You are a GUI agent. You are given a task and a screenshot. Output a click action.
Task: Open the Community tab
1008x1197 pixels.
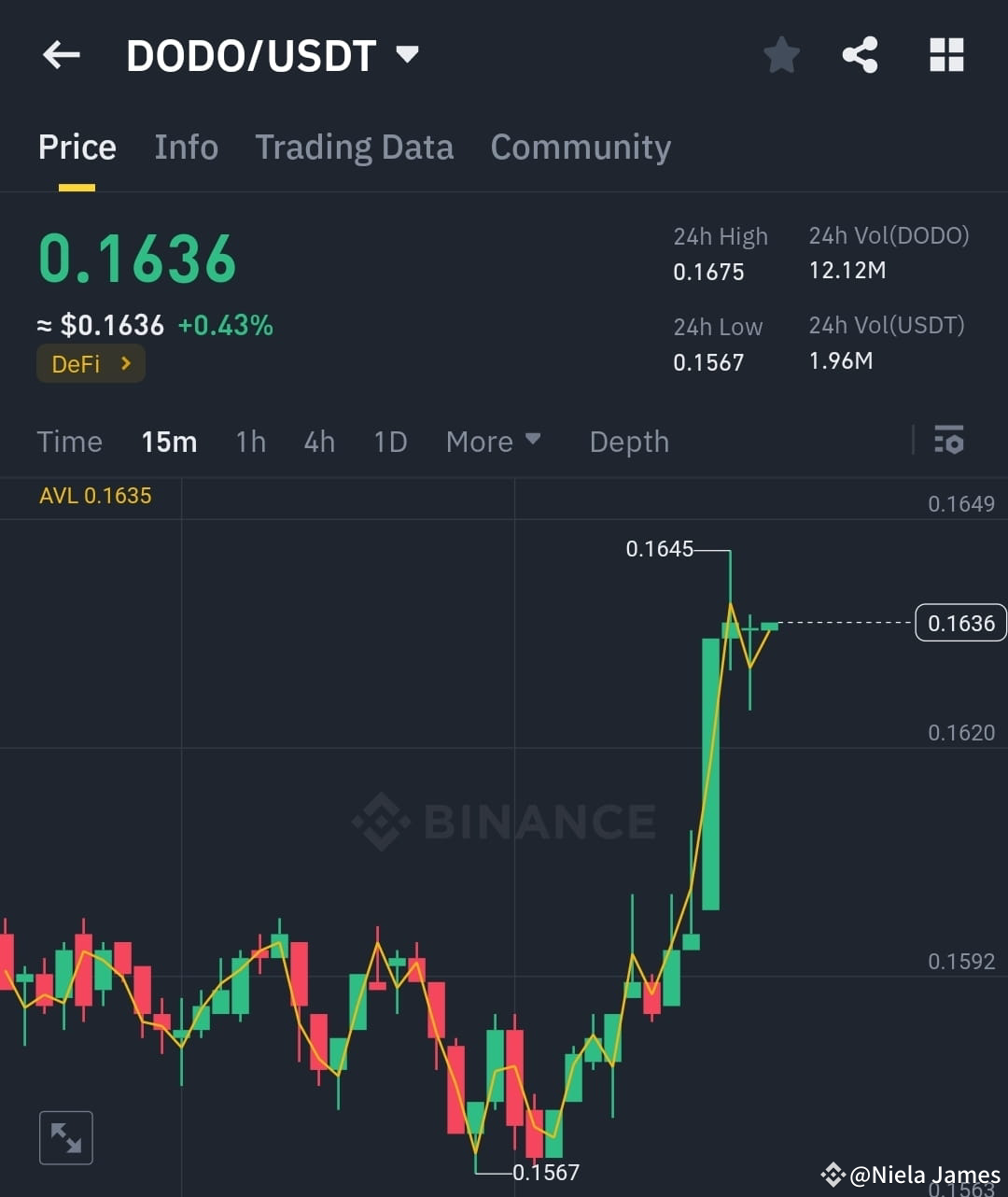tap(581, 147)
